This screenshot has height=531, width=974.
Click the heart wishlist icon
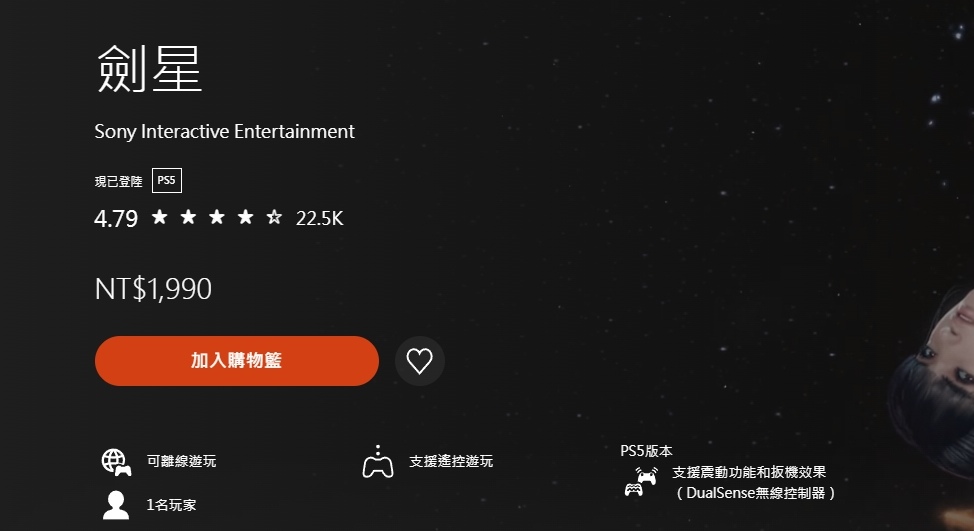(x=419, y=361)
